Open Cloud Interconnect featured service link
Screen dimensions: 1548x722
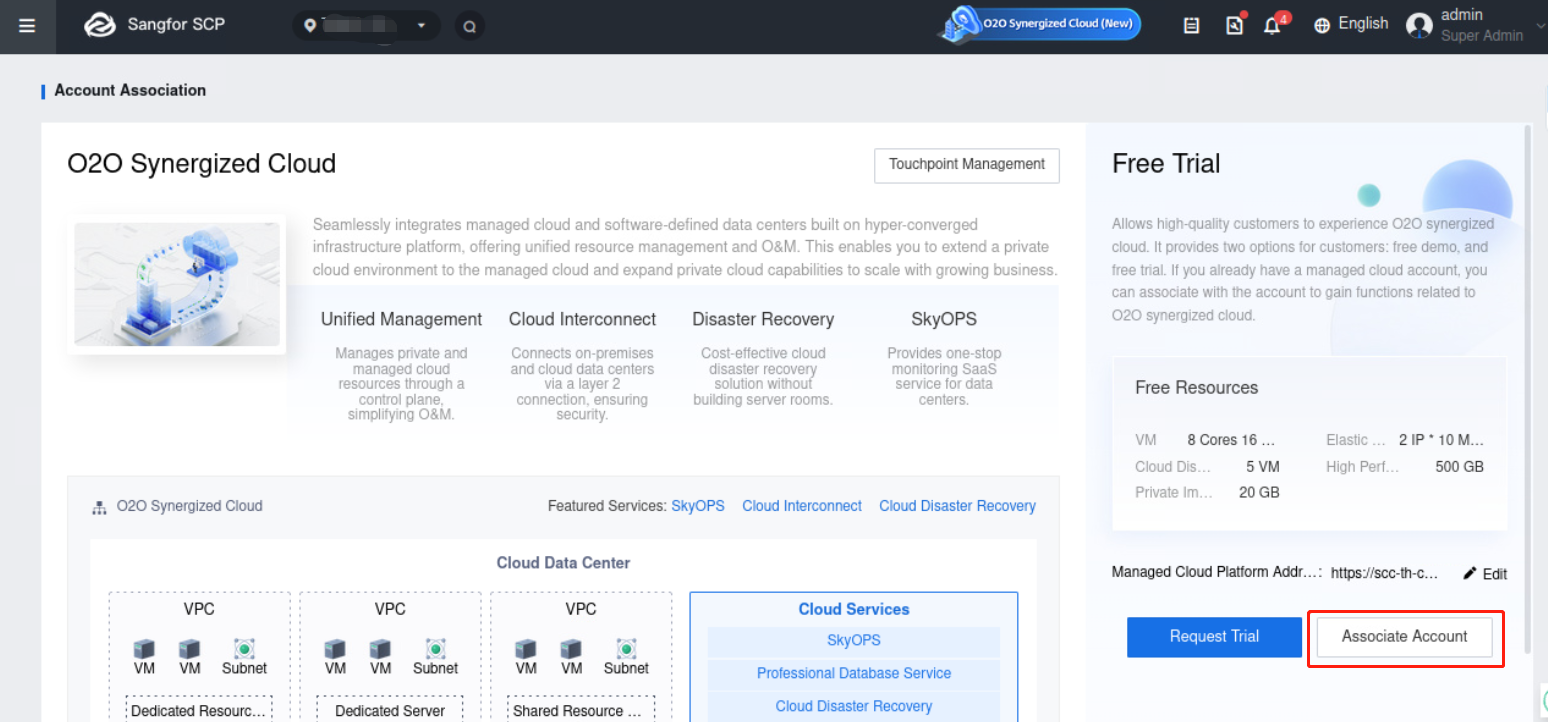[802, 506]
